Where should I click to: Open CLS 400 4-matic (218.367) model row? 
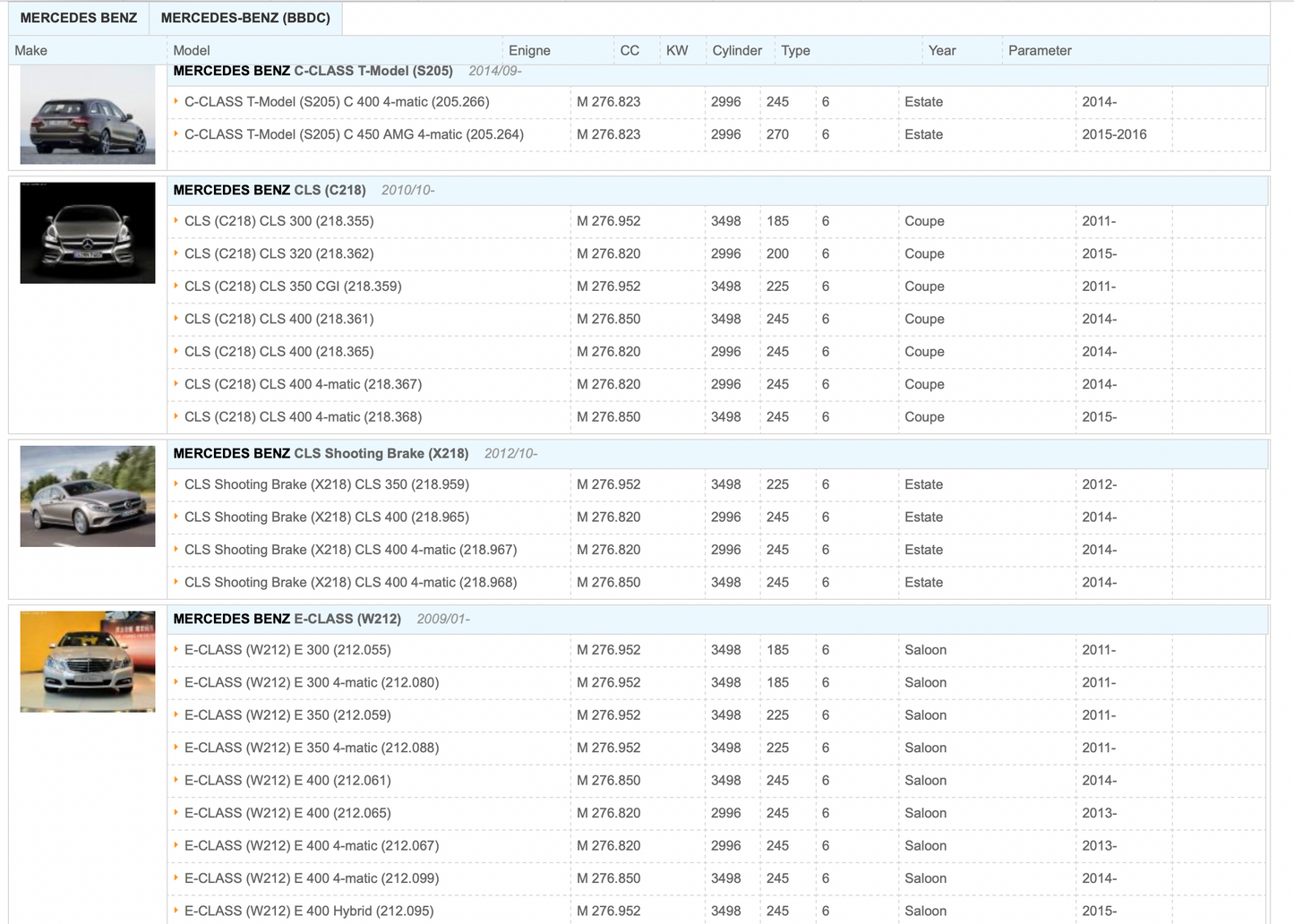click(304, 384)
